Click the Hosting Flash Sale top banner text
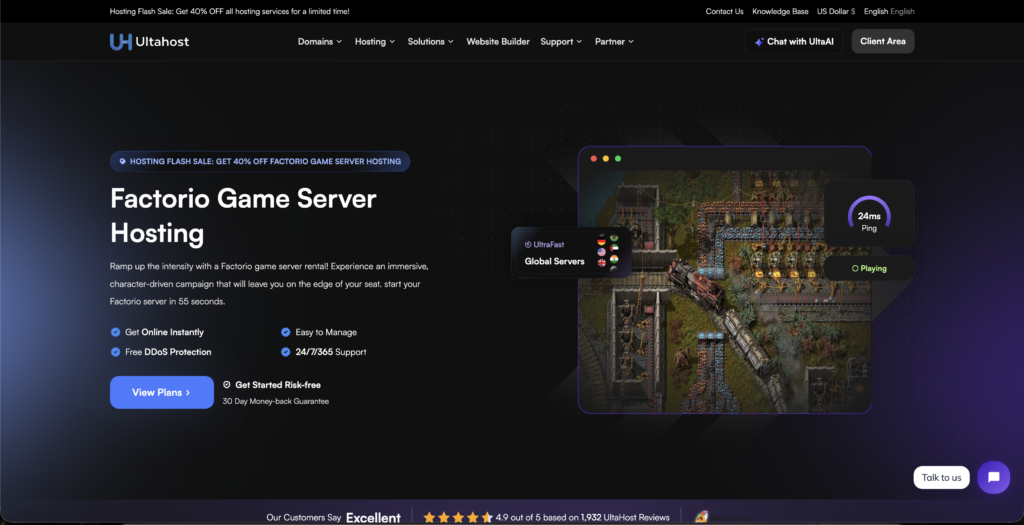 point(229,11)
